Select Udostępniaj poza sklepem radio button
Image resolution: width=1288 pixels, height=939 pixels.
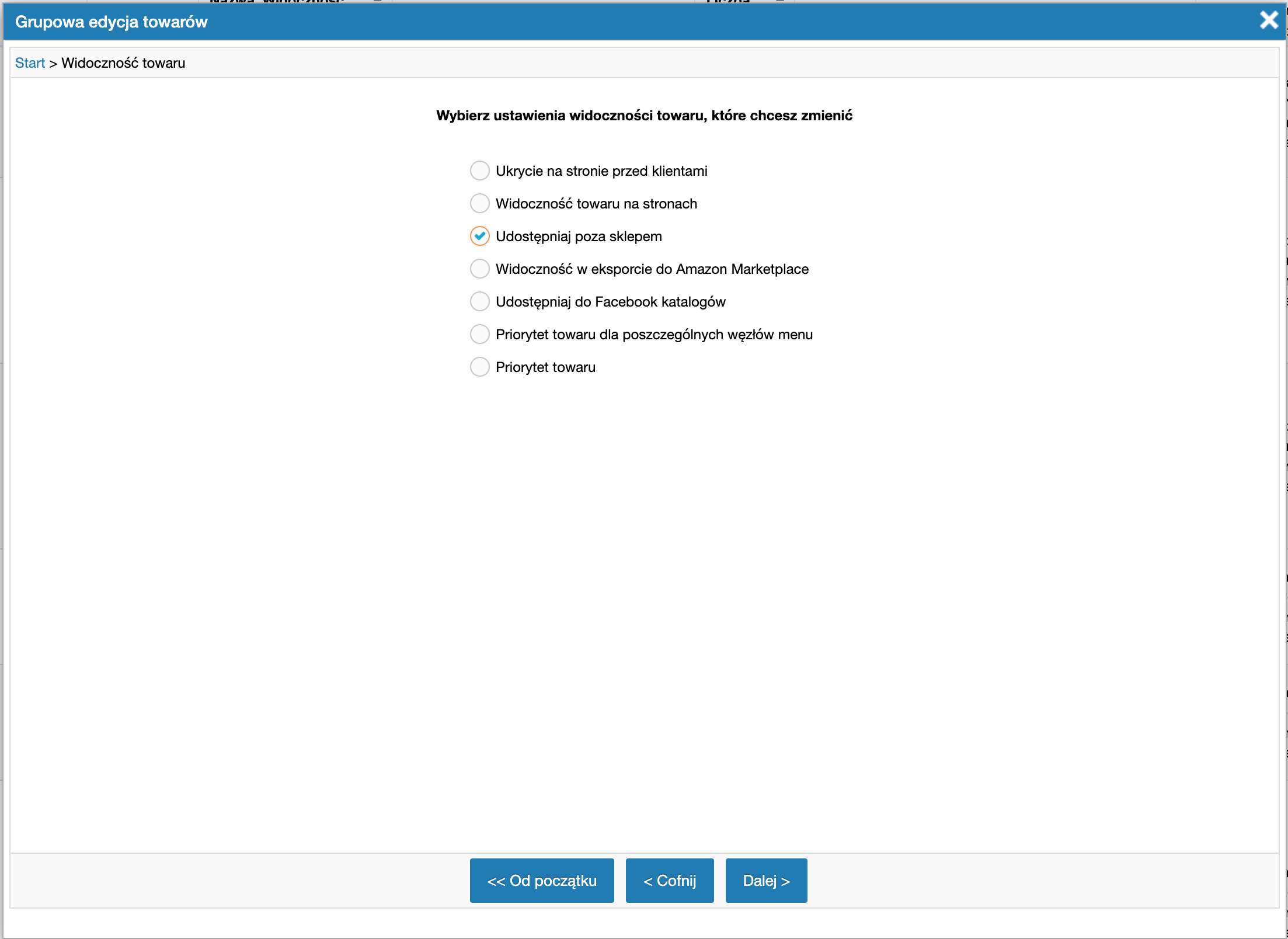pyautogui.click(x=480, y=236)
